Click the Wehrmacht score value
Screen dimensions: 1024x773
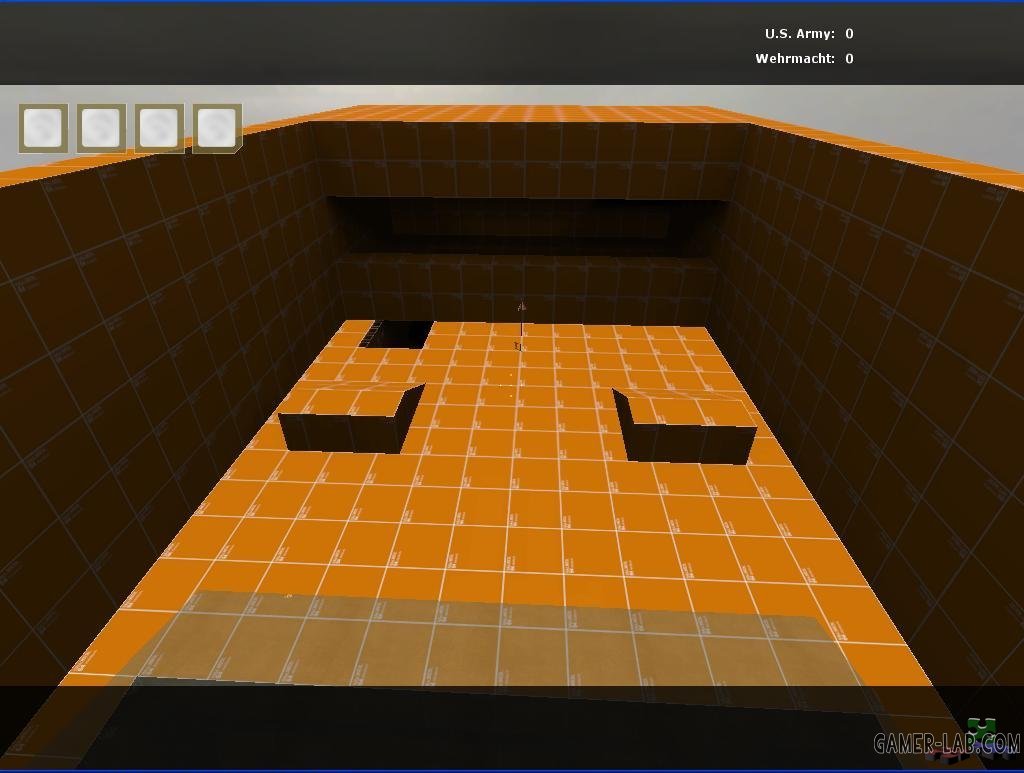click(x=849, y=59)
